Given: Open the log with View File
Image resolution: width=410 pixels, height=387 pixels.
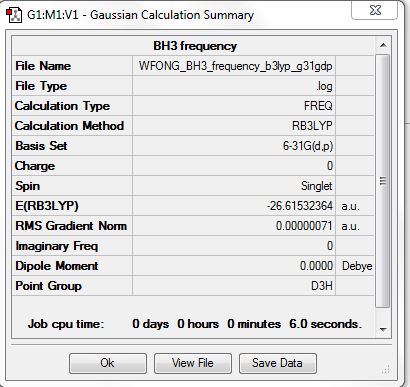Looking at the screenshot, I should point(193,363).
